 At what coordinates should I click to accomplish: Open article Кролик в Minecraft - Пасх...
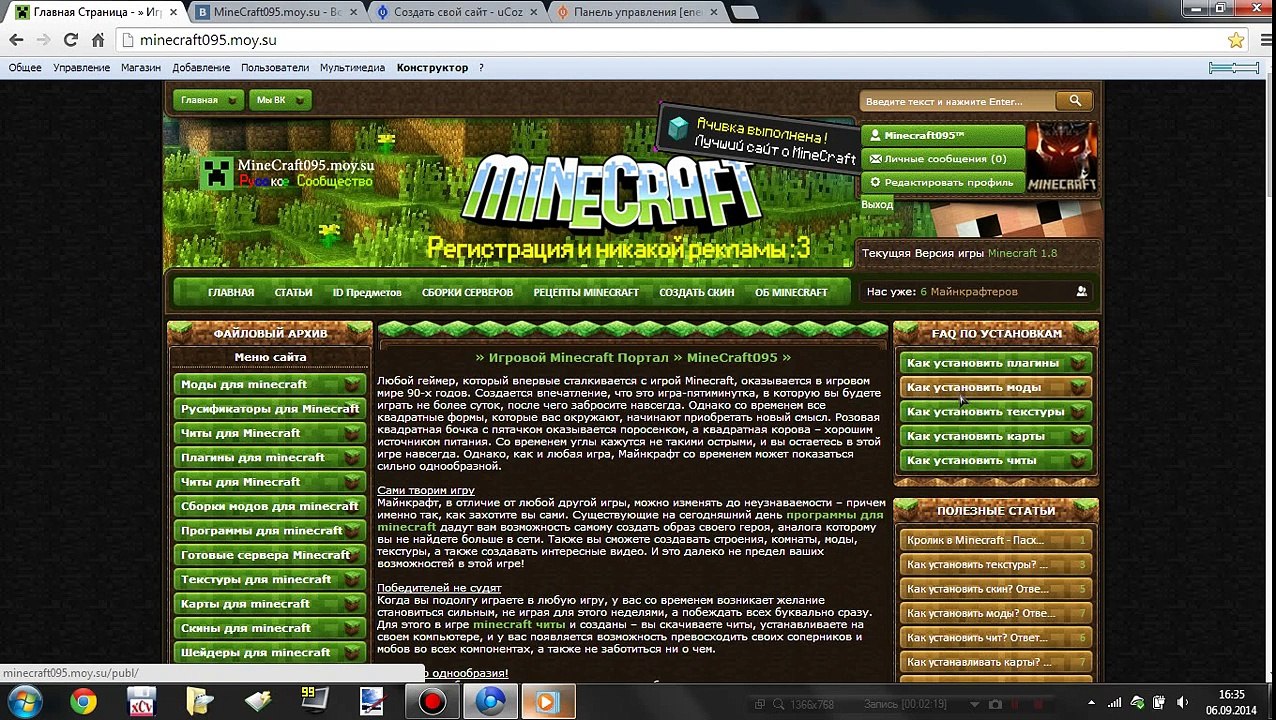tap(996, 541)
